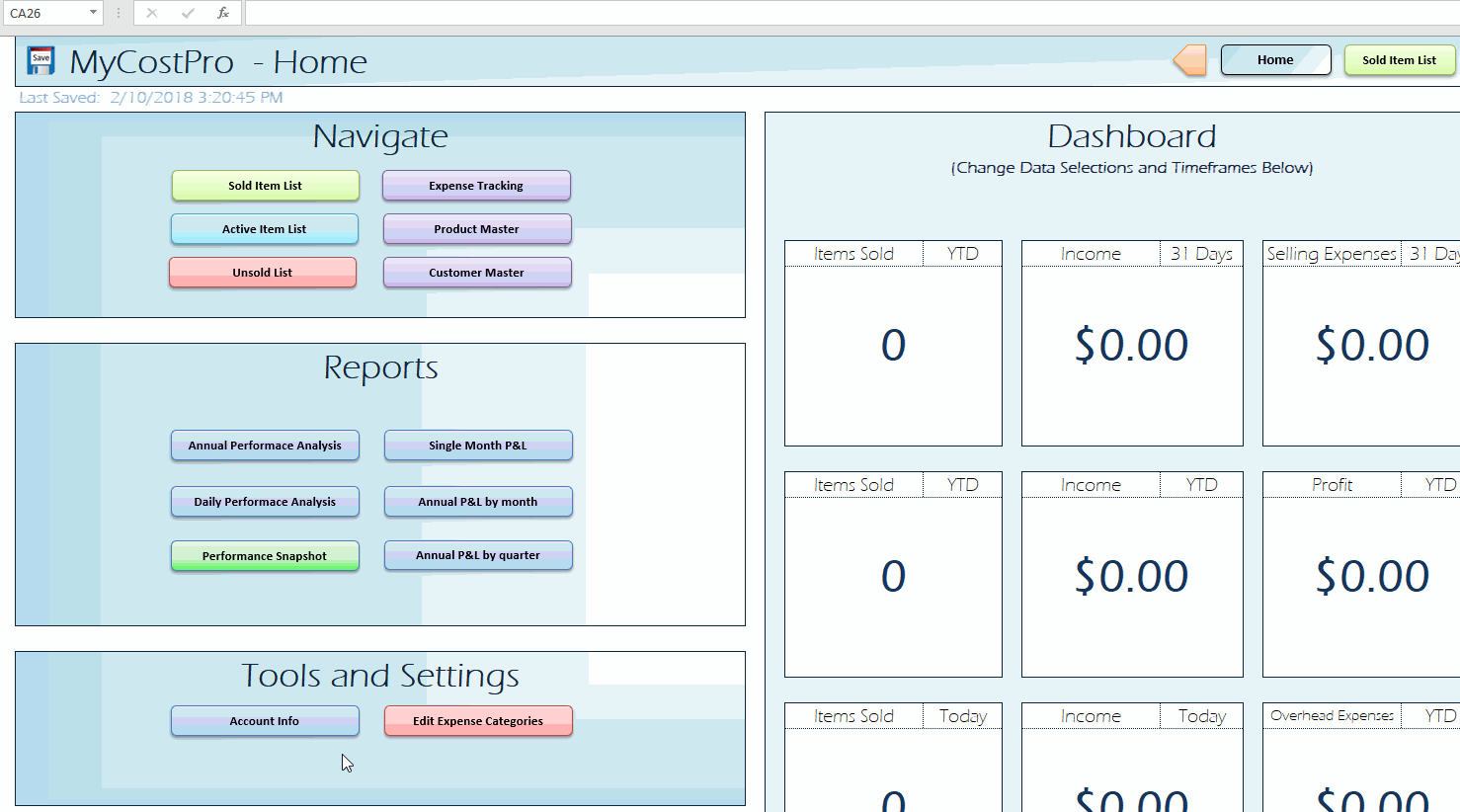Viewport: 1460px width, 812px height.
Task: Open Account Info settings
Action: click(265, 721)
